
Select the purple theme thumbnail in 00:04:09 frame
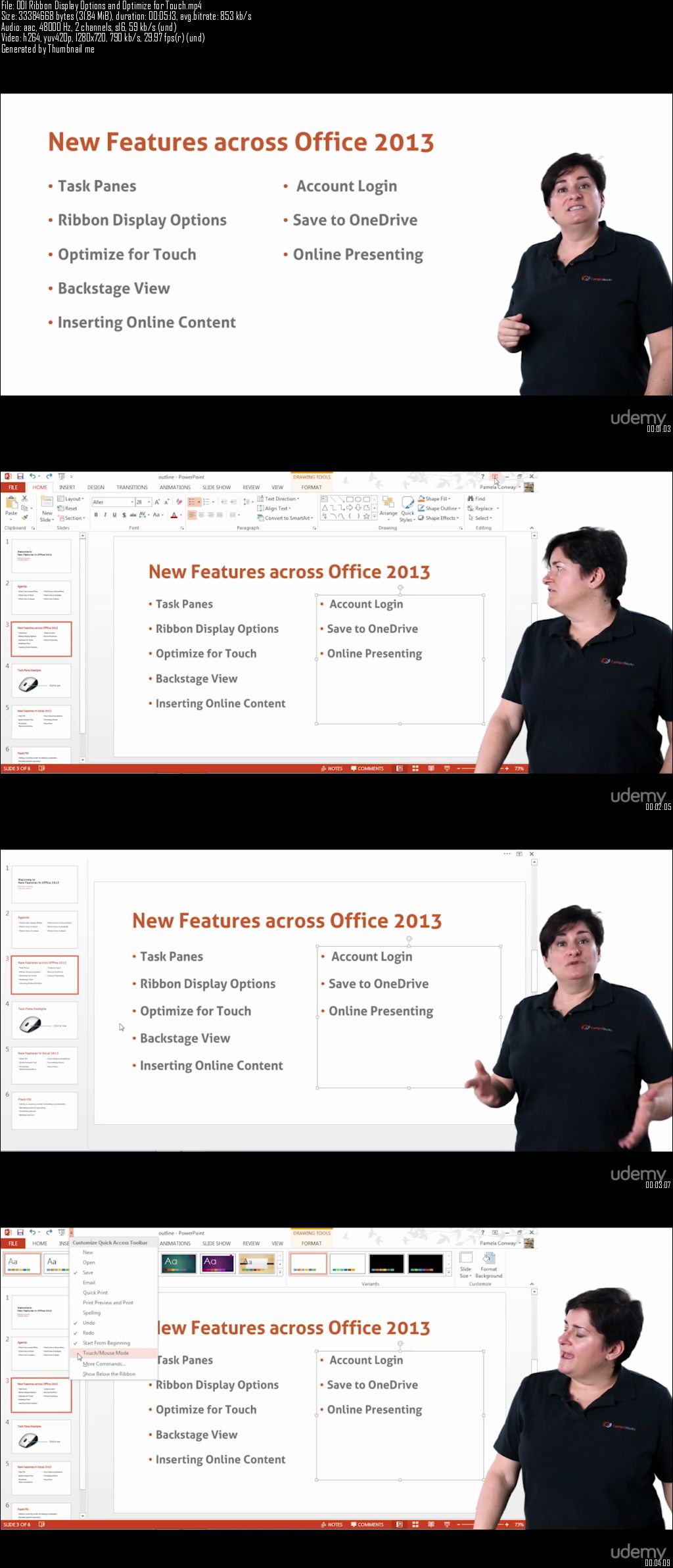point(218,1263)
